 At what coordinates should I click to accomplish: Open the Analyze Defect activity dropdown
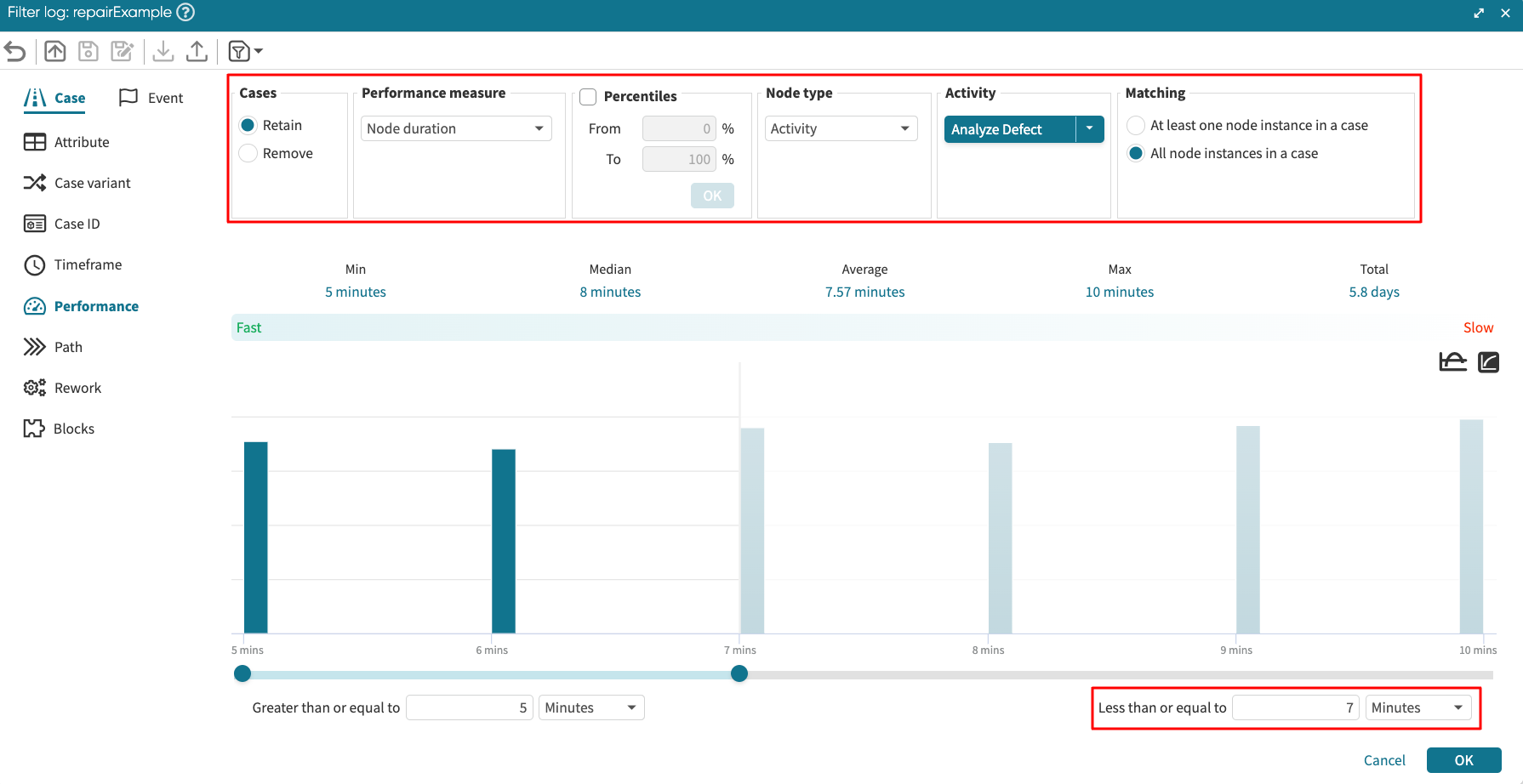1089,129
